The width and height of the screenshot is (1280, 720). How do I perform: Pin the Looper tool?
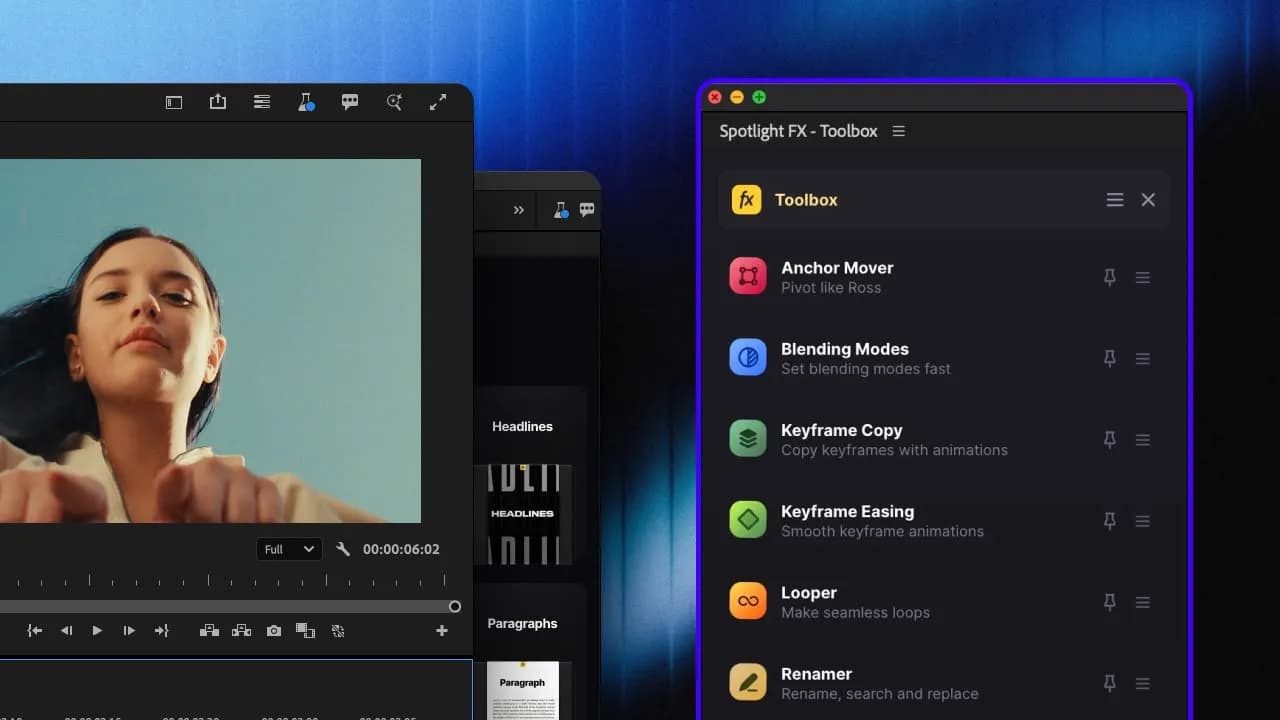coord(1109,602)
